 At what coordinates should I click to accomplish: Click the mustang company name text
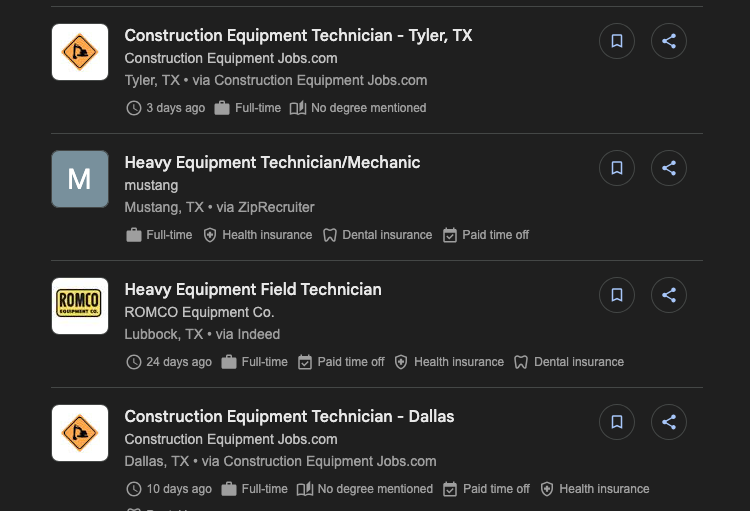151,185
